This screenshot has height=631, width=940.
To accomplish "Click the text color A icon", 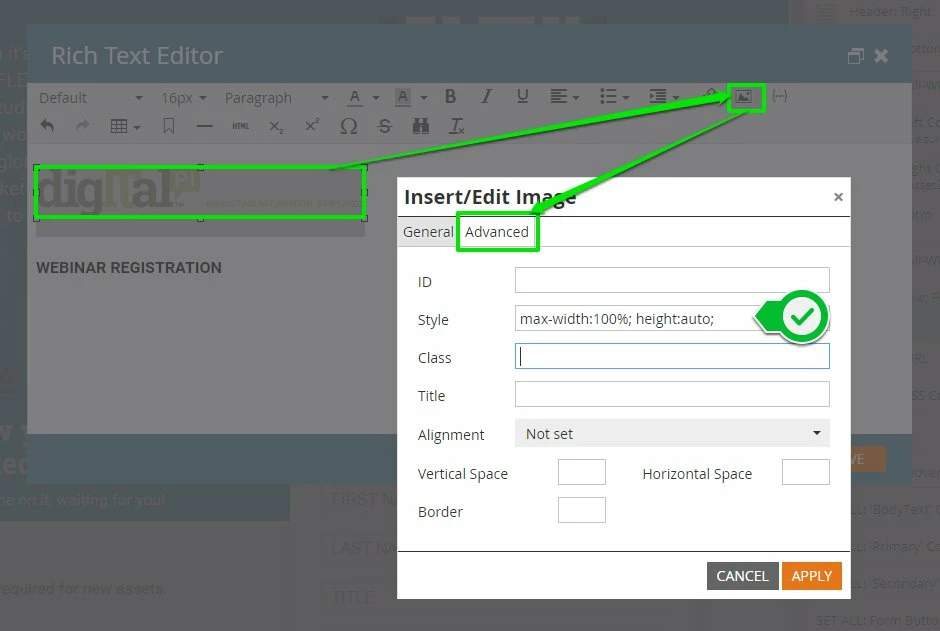I will click(x=355, y=97).
